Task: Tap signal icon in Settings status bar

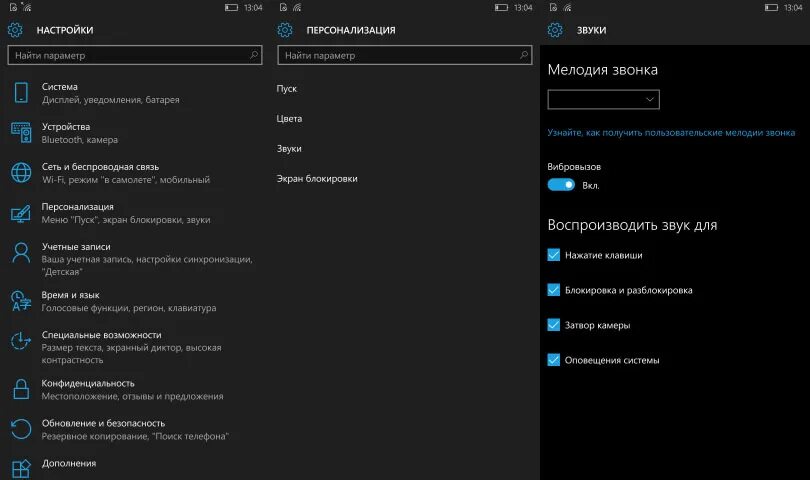Action: [27, 7]
